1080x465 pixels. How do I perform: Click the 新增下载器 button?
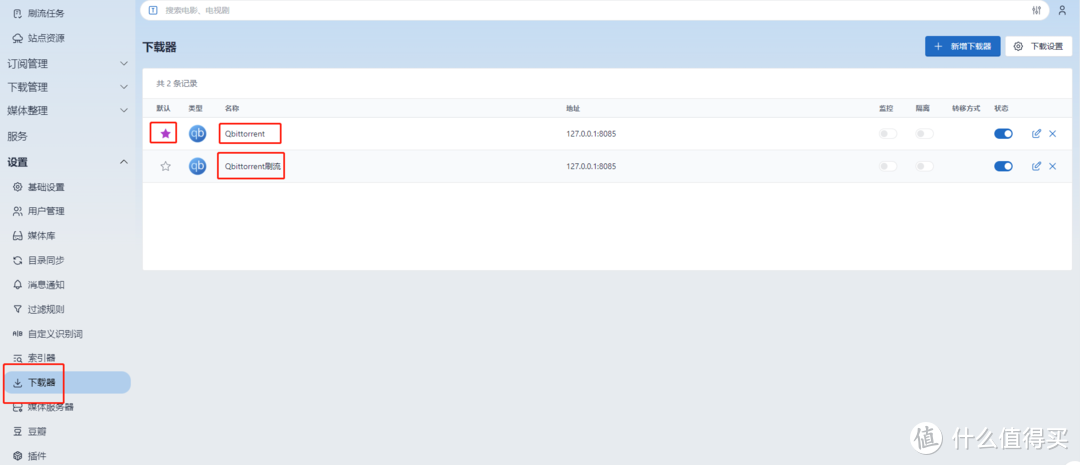pos(962,46)
